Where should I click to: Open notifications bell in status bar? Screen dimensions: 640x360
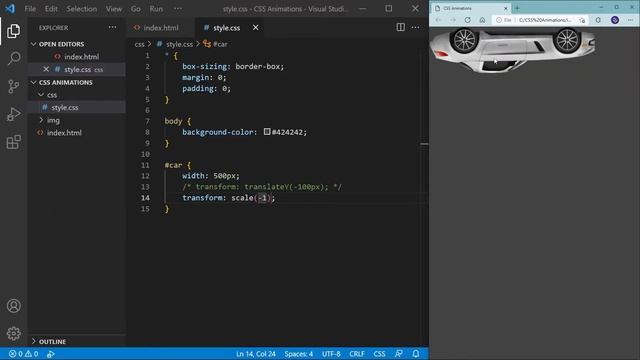point(416,354)
